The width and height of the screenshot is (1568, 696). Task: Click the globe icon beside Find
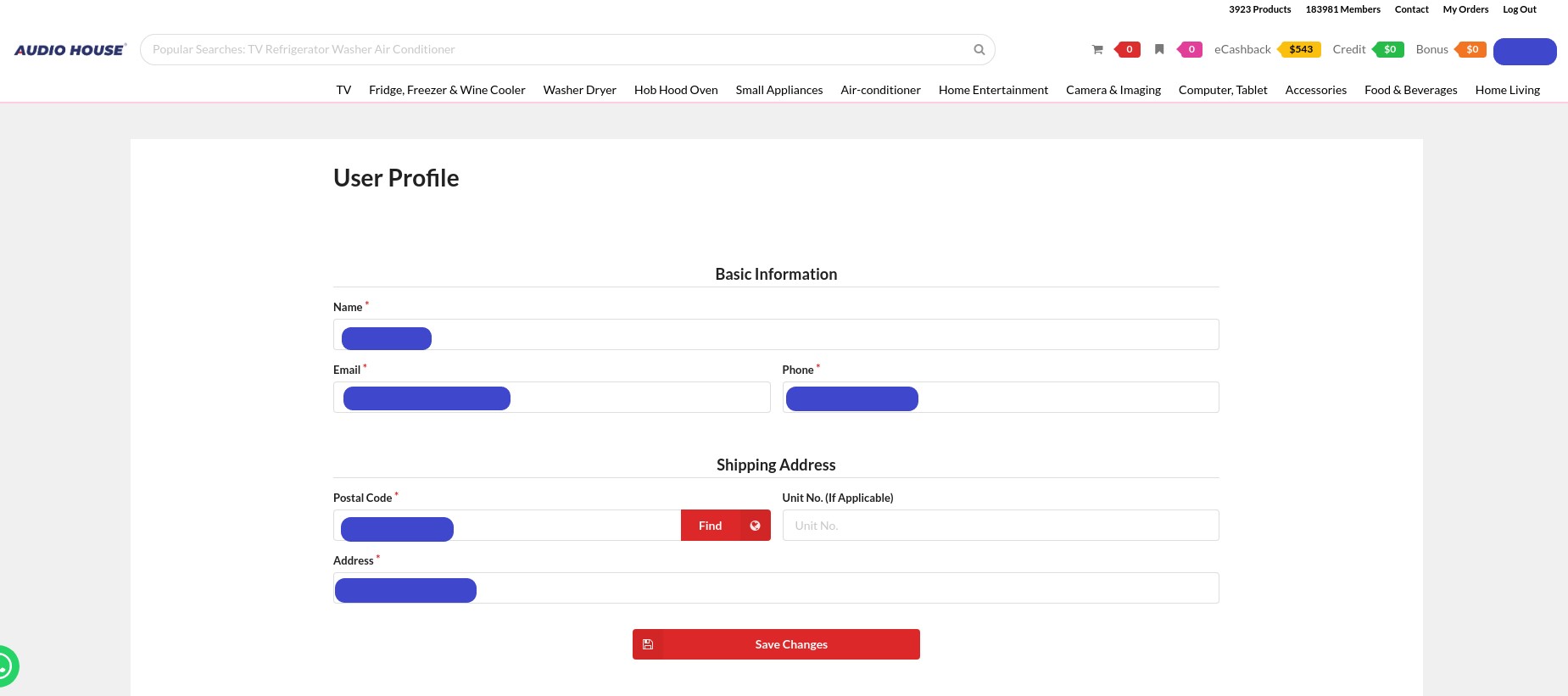(755, 526)
